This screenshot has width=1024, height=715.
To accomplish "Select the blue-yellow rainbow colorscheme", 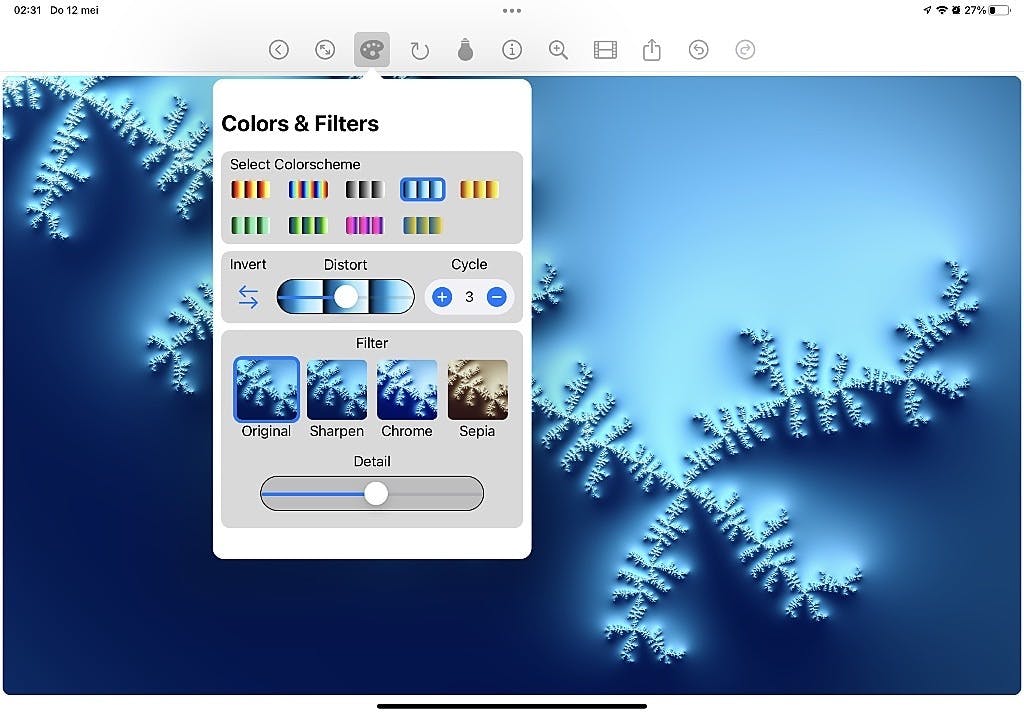I will (308, 189).
